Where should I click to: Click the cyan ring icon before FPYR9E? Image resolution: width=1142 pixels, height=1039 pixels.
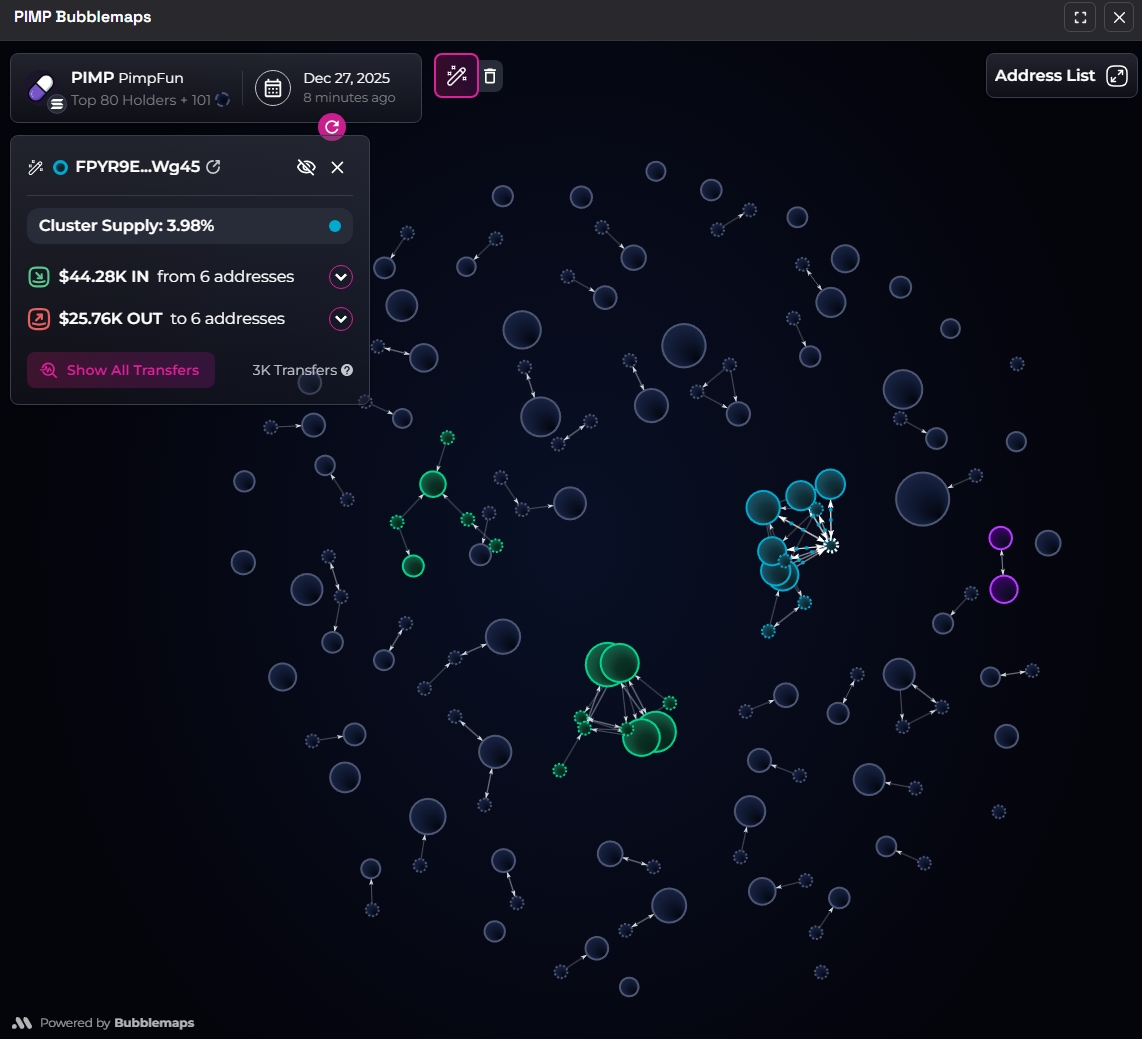point(60,167)
